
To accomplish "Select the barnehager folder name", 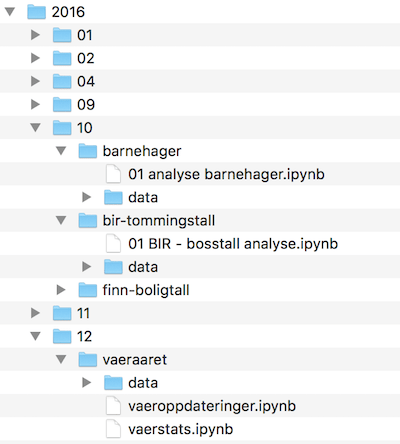I will (x=142, y=151).
